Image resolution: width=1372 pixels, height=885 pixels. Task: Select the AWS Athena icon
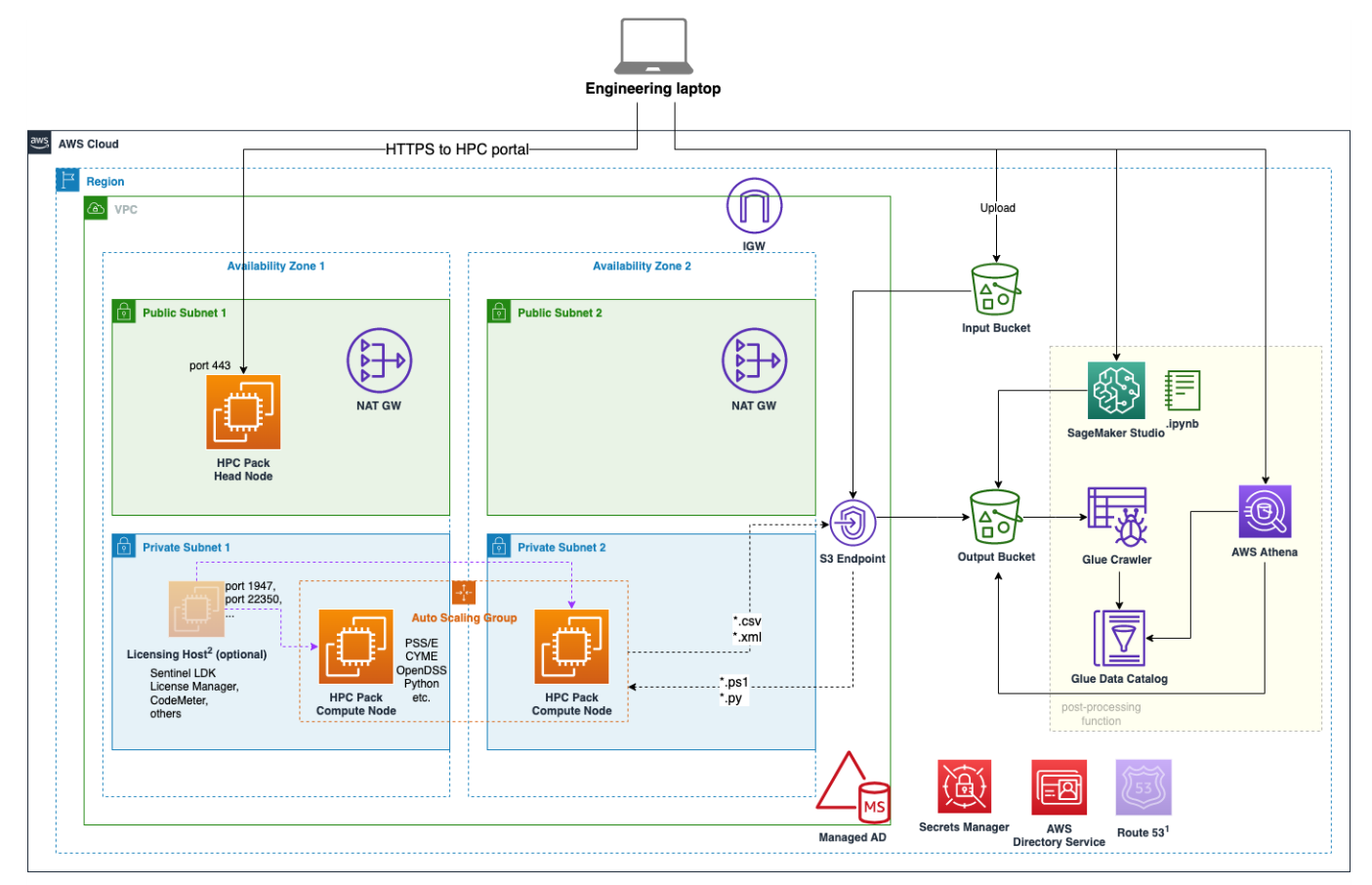pos(1265,512)
